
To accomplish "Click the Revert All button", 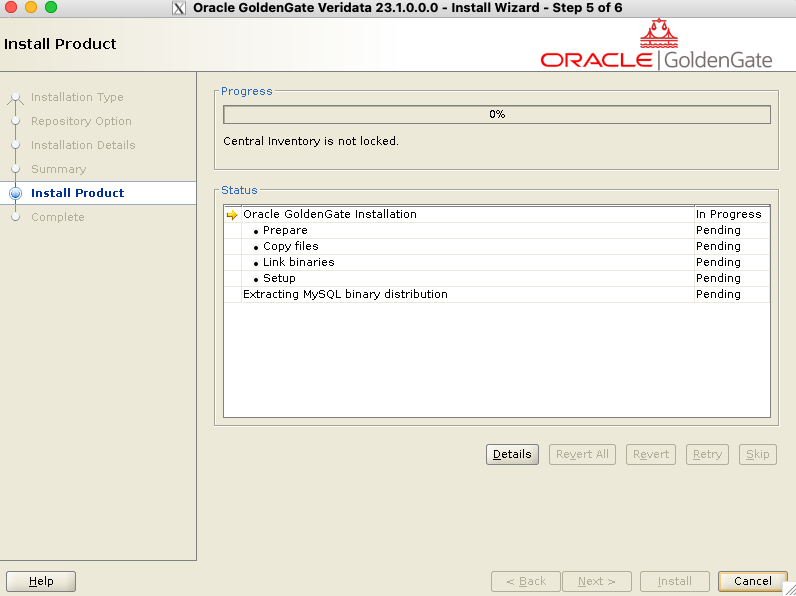I will pyautogui.click(x=582, y=454).
